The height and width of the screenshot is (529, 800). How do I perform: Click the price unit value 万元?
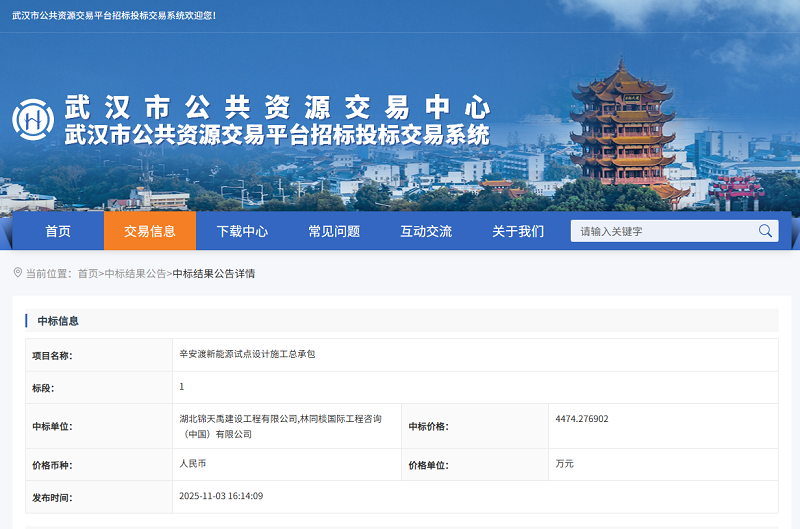pyautogui.click(x=564, y=463)
